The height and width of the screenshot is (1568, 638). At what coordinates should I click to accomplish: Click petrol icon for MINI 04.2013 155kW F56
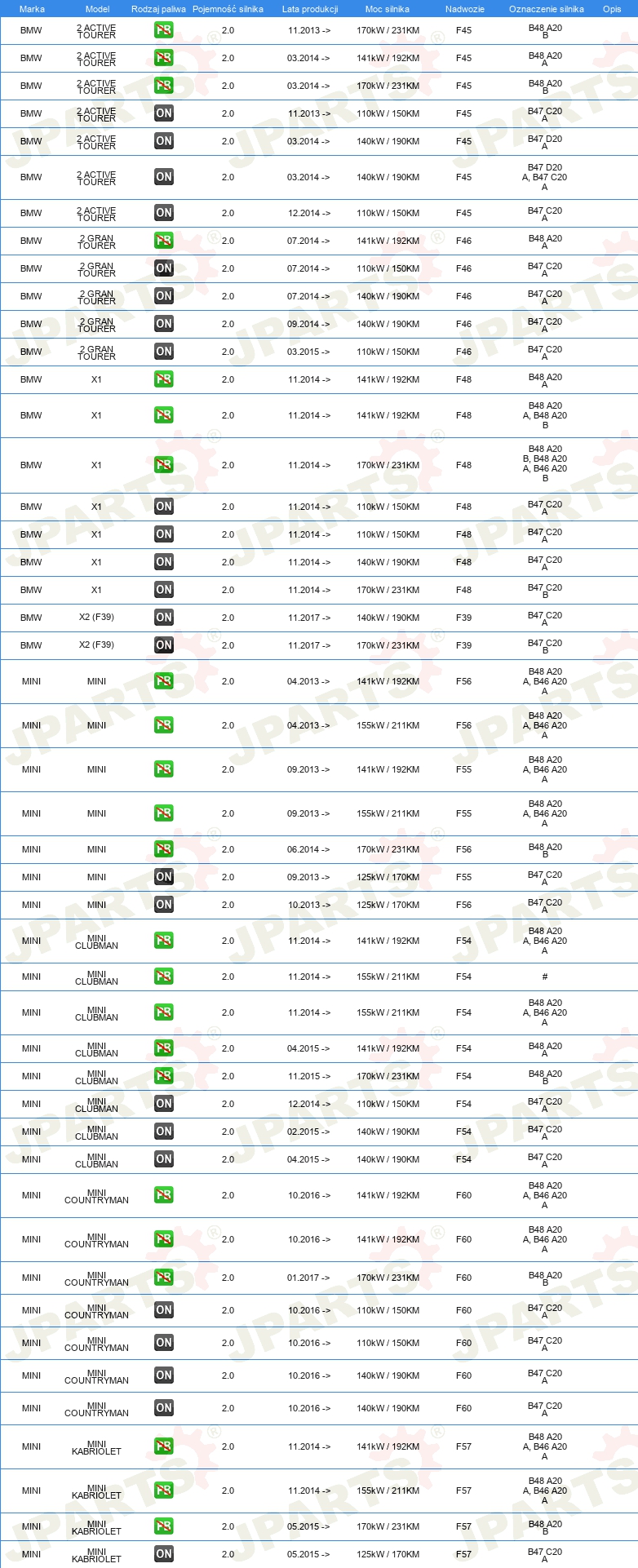pyautogui.click(x=164, y=725)
